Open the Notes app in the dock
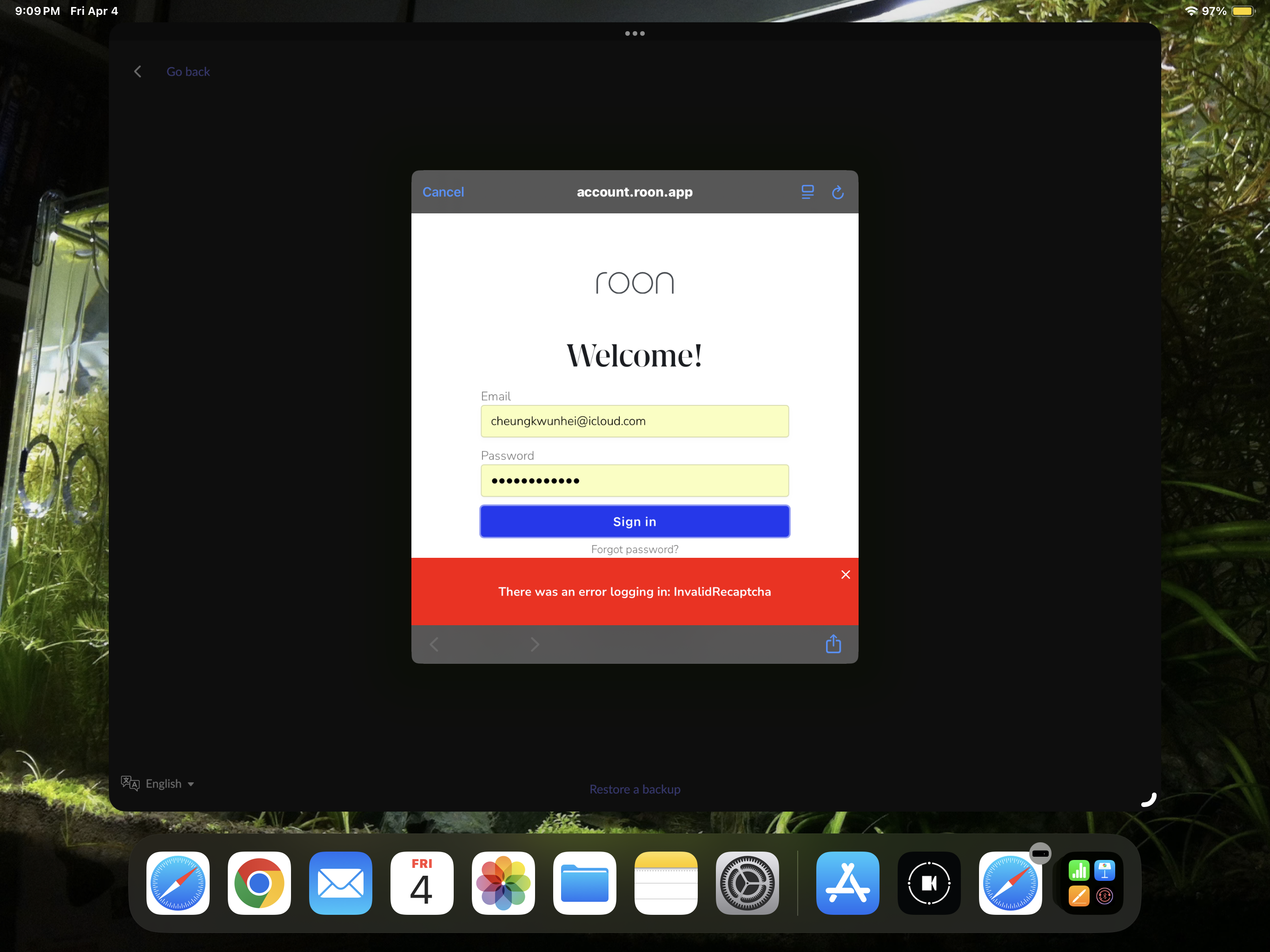 666,883
